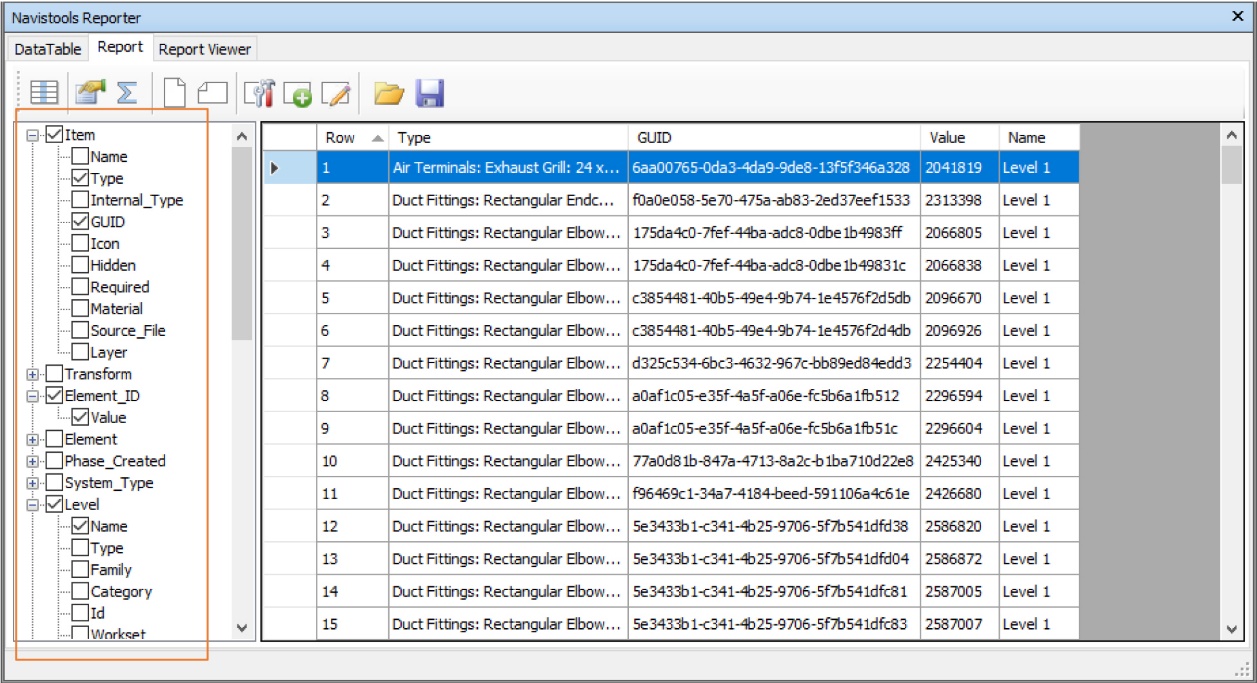Save using the floppy disk icon
The width and height of the screenshot is (1257, 683).
click(x=429, y=93)
